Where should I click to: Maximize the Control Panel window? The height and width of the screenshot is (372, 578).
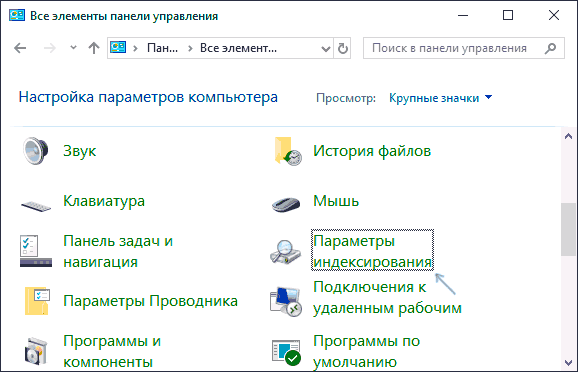tap(508, 15)
